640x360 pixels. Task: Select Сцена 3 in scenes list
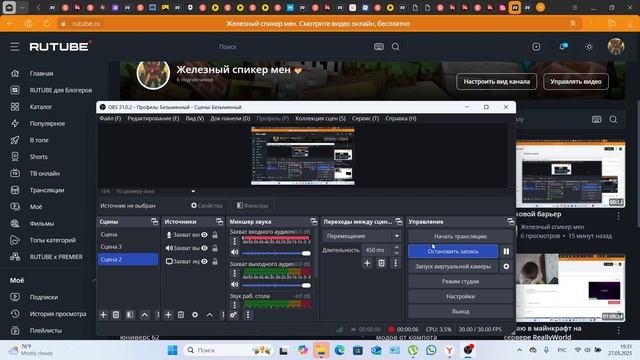(x=128, y=247)
